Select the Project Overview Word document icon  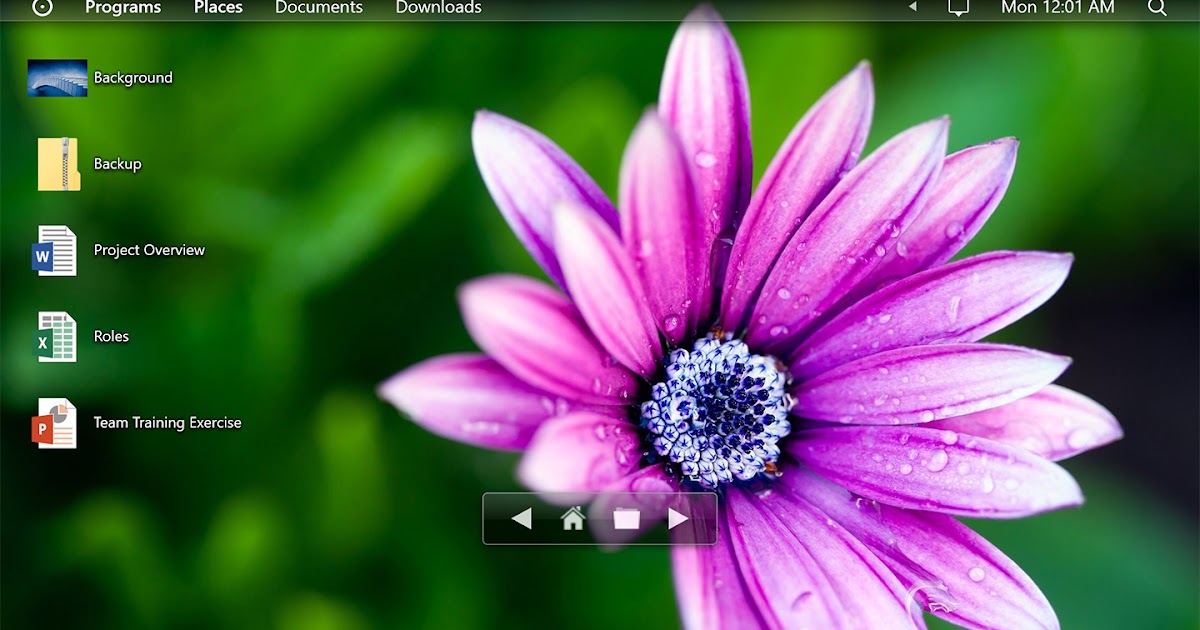point(54,251)
